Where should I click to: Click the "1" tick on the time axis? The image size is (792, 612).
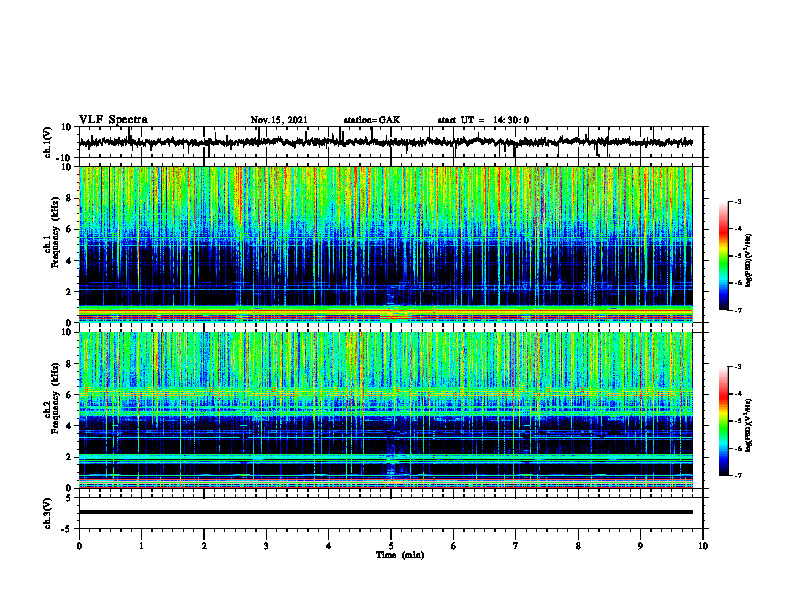tap(141, 546)
